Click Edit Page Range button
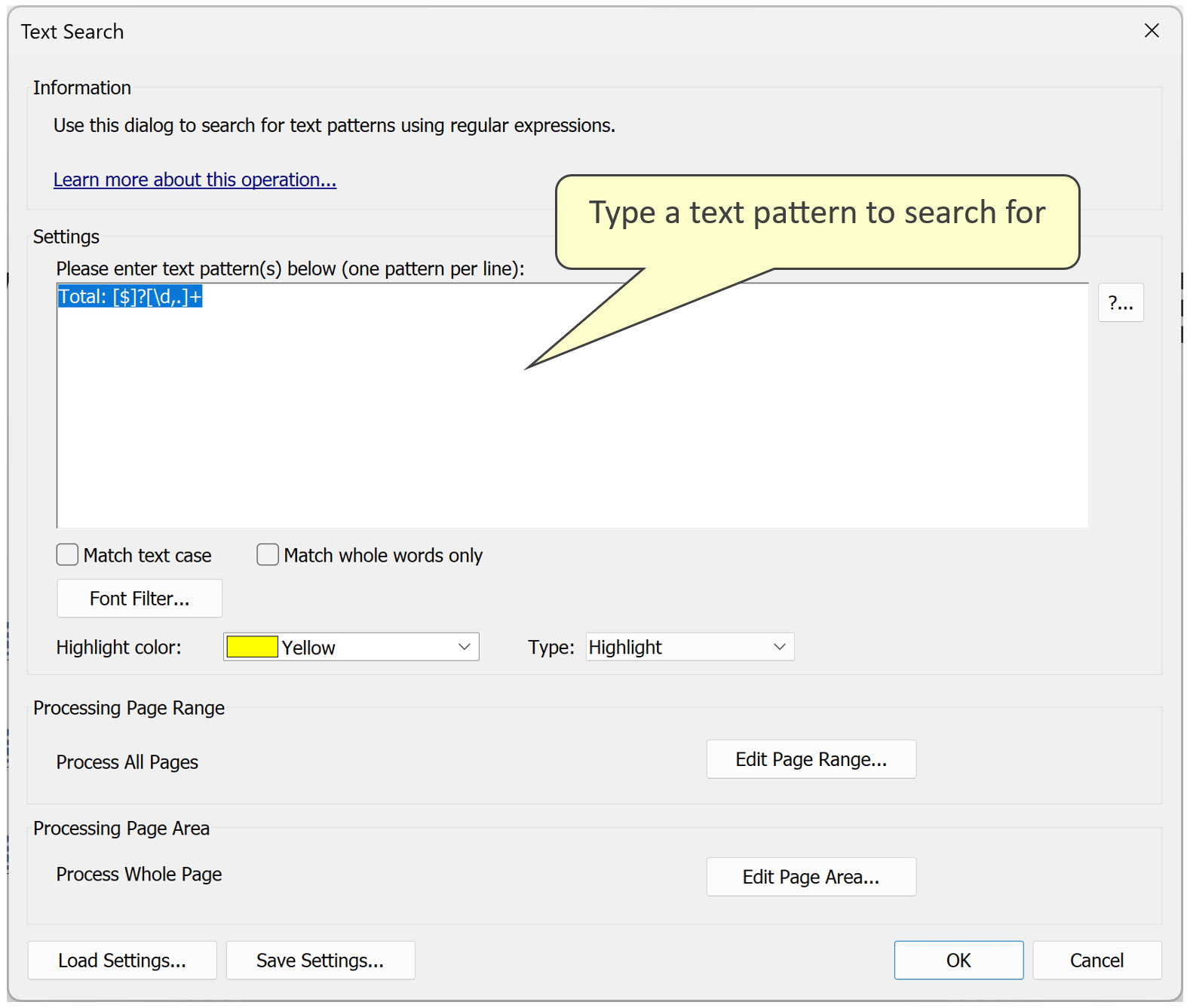This screenshot has height=1008, width=1187. click(811, 759)
